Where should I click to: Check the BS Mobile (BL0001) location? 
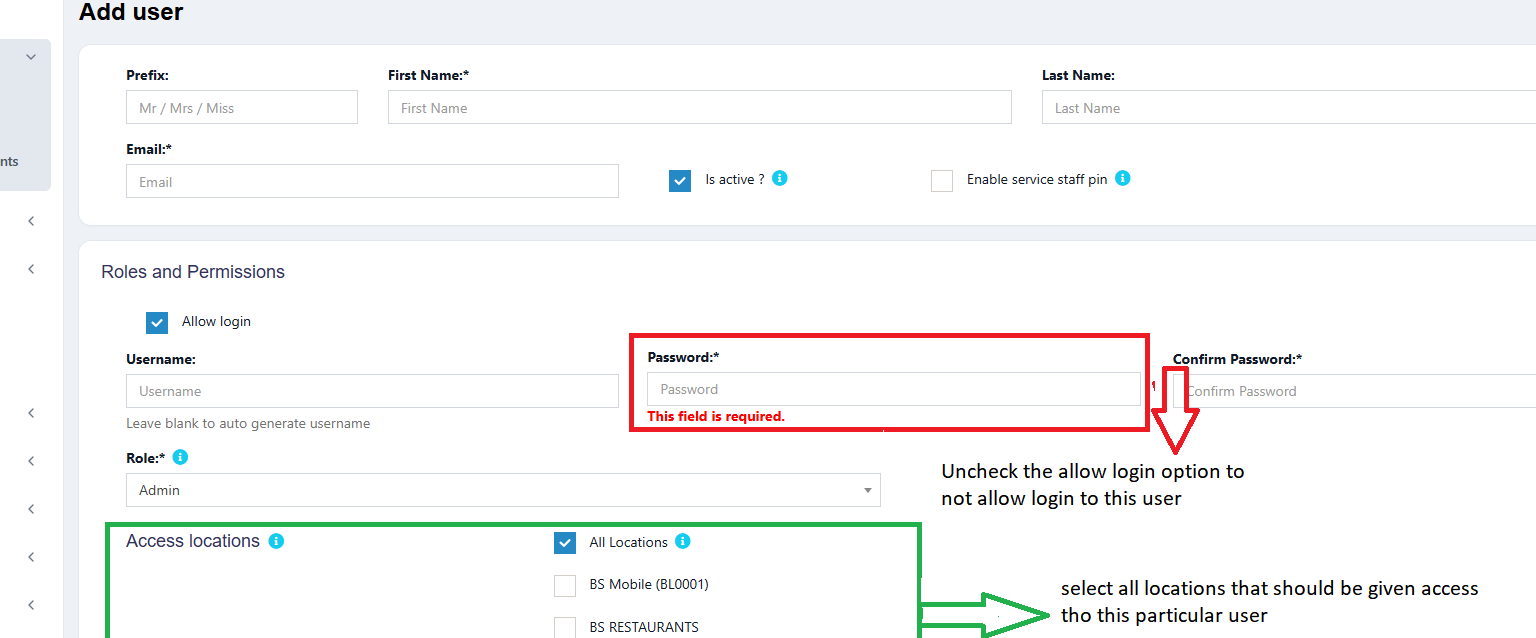click(x=565, y=585)
